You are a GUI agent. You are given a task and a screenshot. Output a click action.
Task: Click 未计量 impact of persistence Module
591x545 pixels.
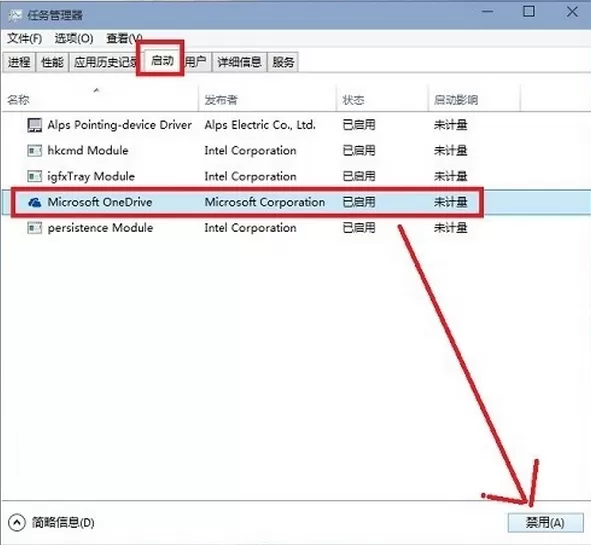click(450, 228)
